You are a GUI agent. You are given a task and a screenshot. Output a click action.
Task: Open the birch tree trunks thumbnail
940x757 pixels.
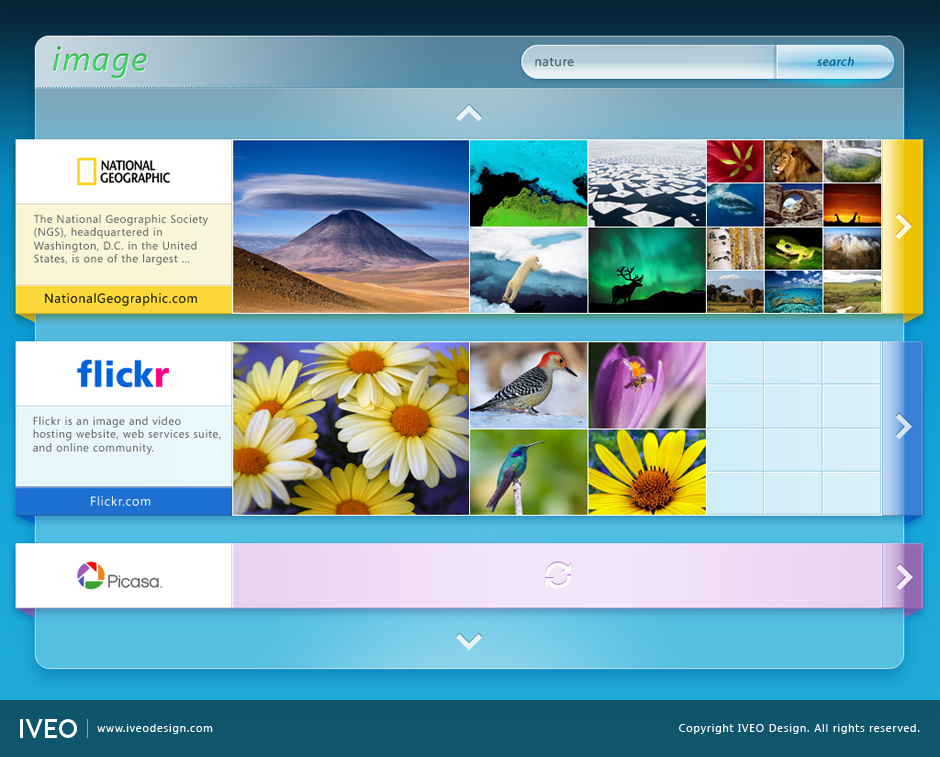pos(736,249)
